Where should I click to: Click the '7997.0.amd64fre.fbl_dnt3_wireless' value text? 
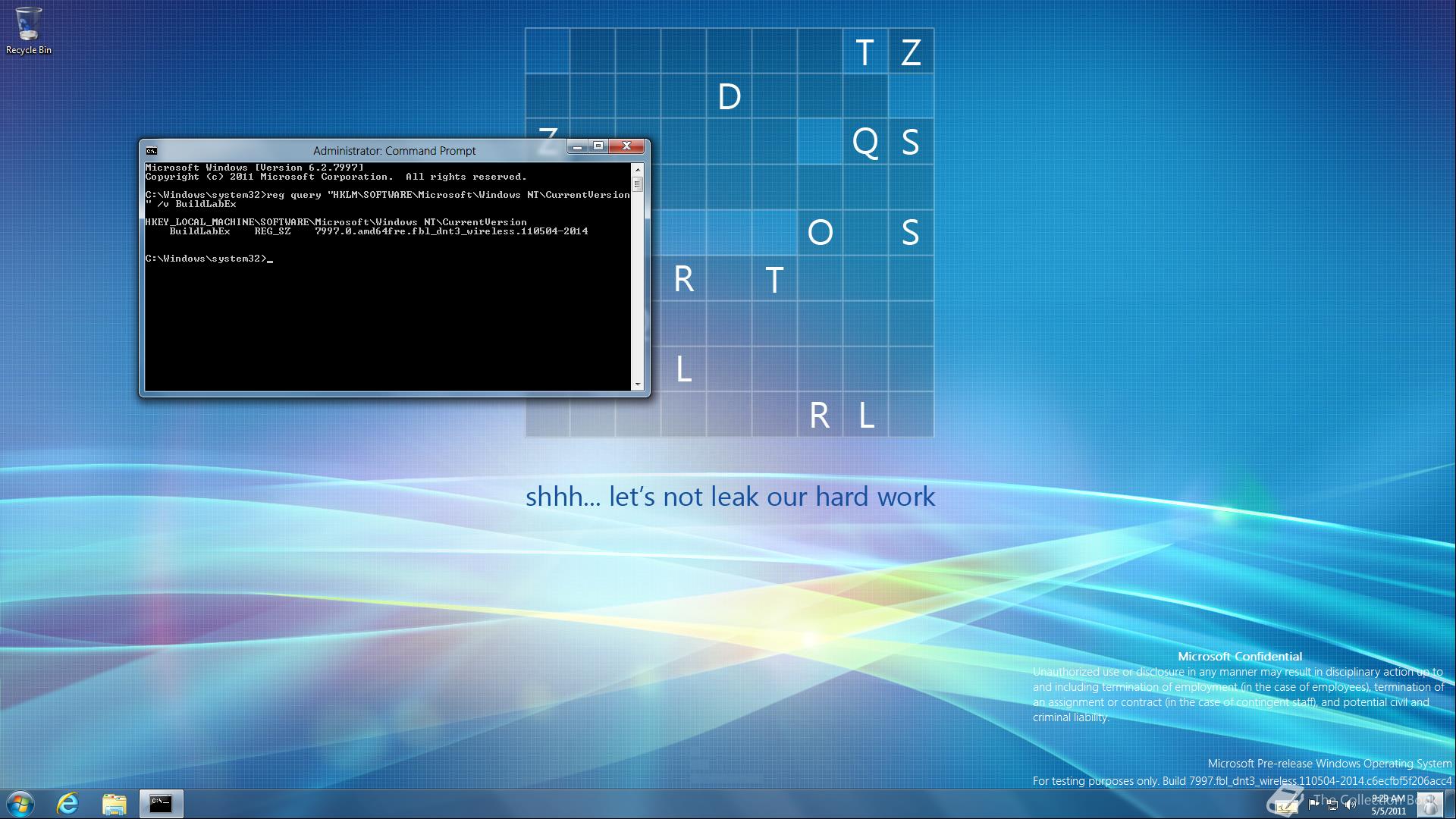[452, 231]
